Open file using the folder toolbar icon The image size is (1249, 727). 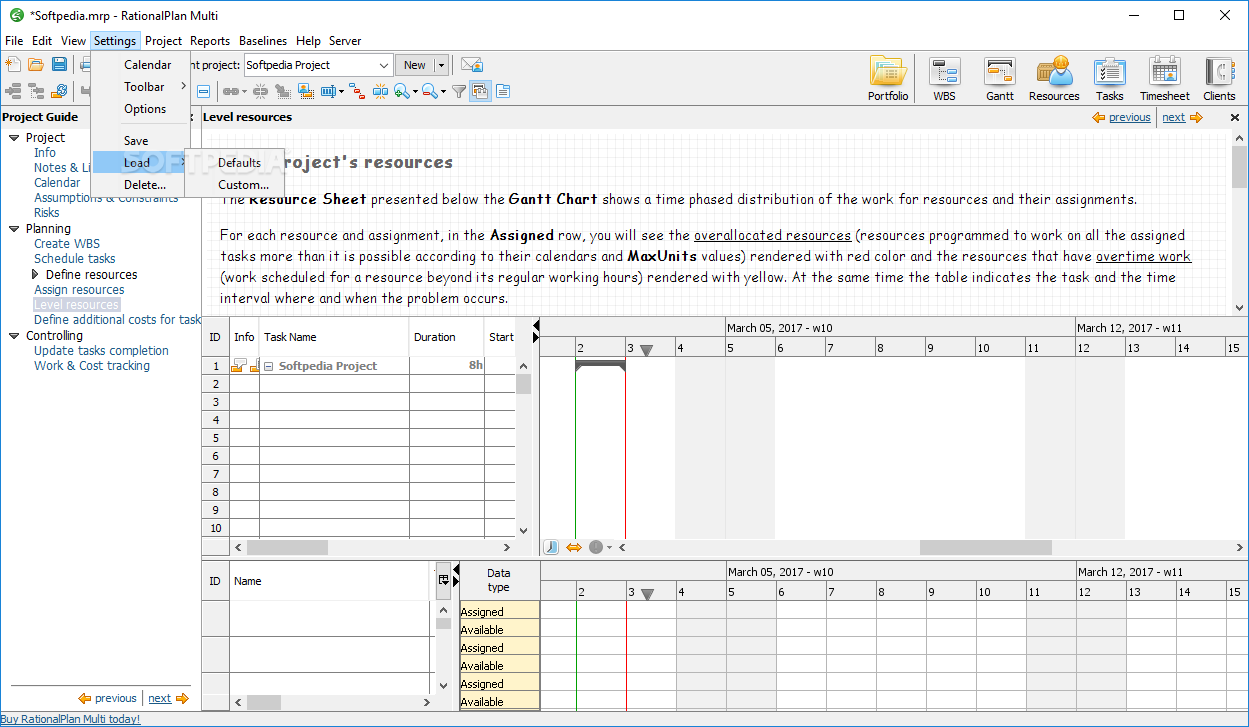[36, 64]
